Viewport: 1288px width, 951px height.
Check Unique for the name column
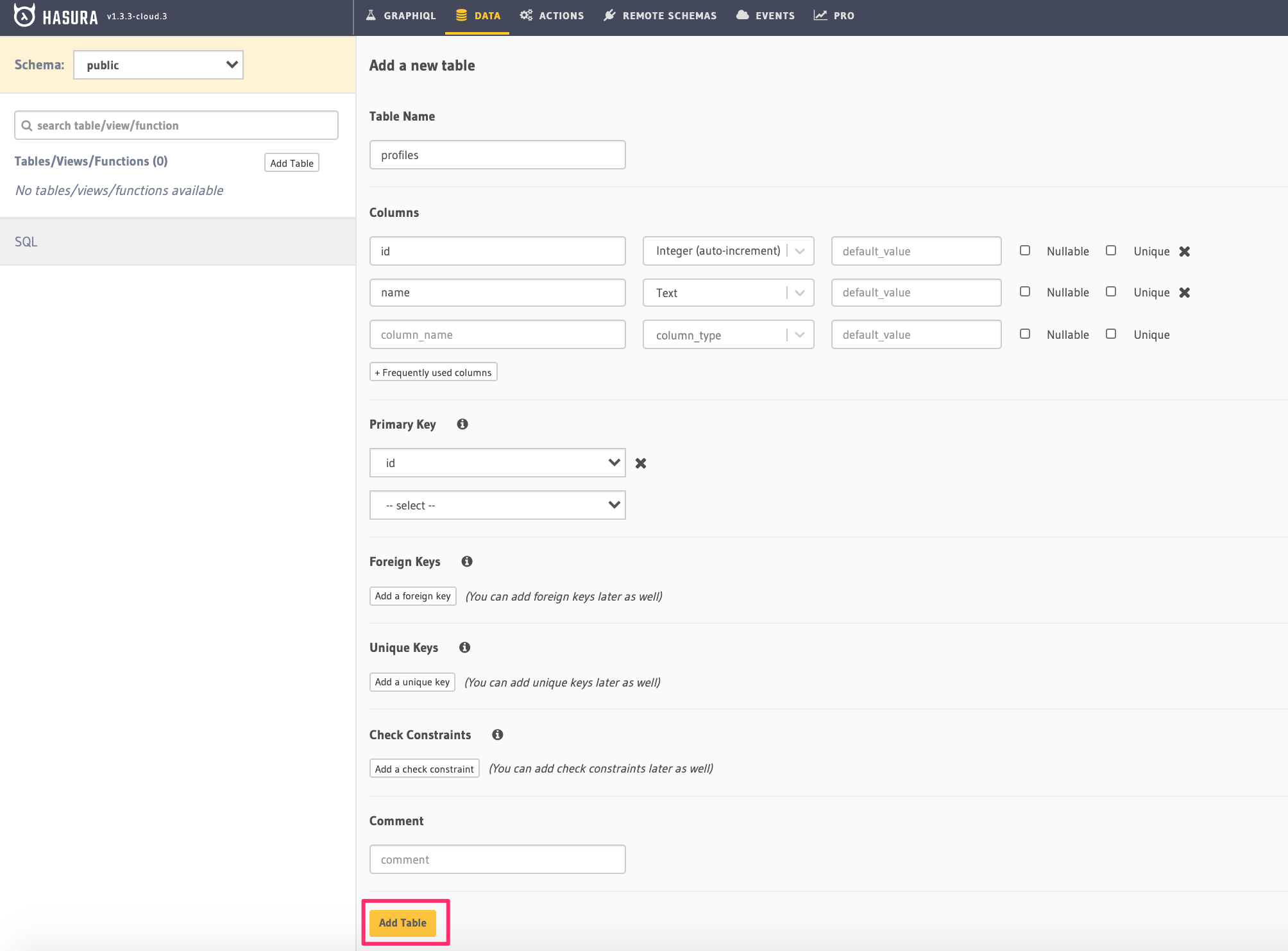point(1111,292)
